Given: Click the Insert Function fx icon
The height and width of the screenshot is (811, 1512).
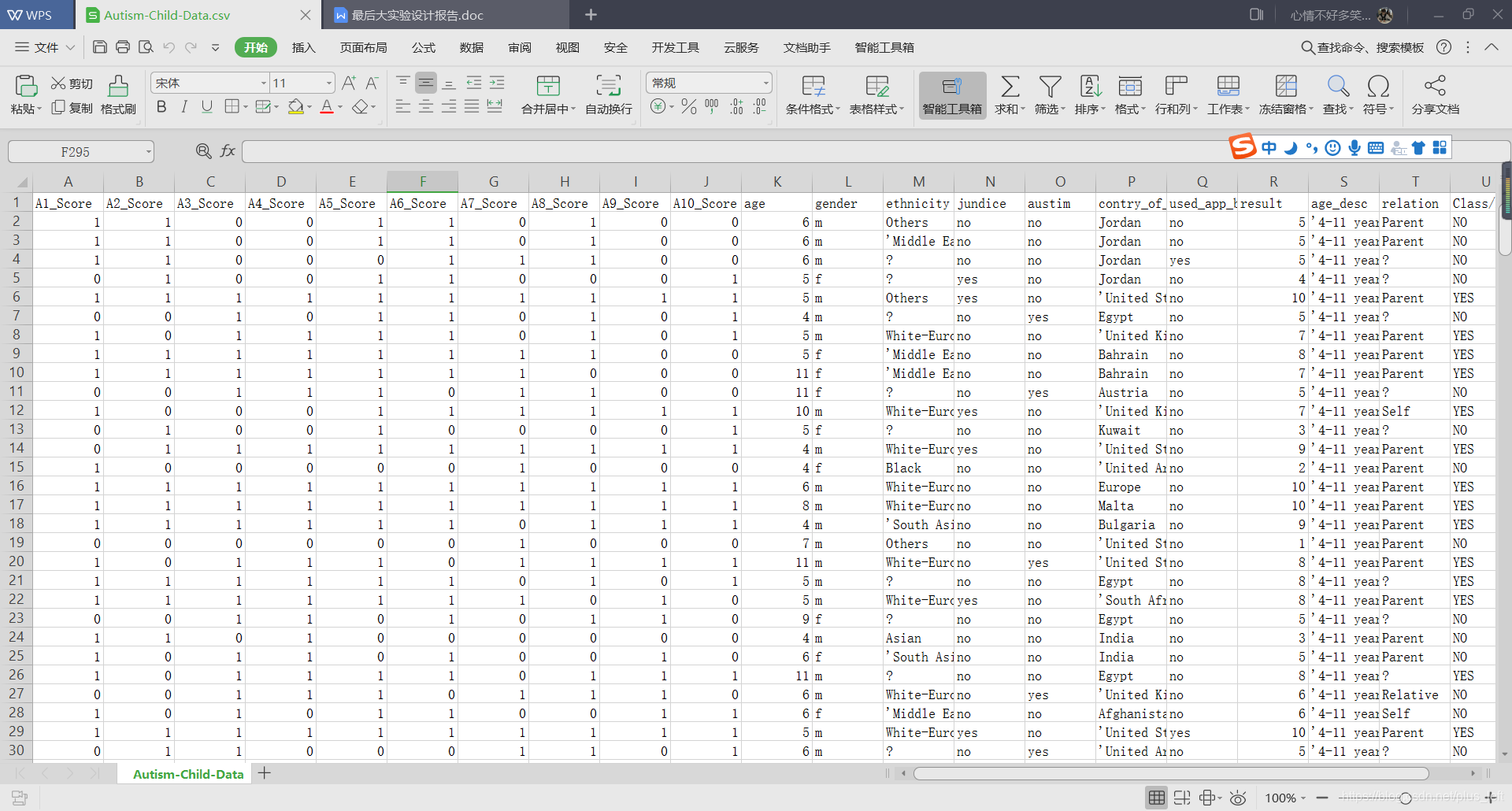Looking at the screenshot, I should pyautogui.click(x=228, y=150).
